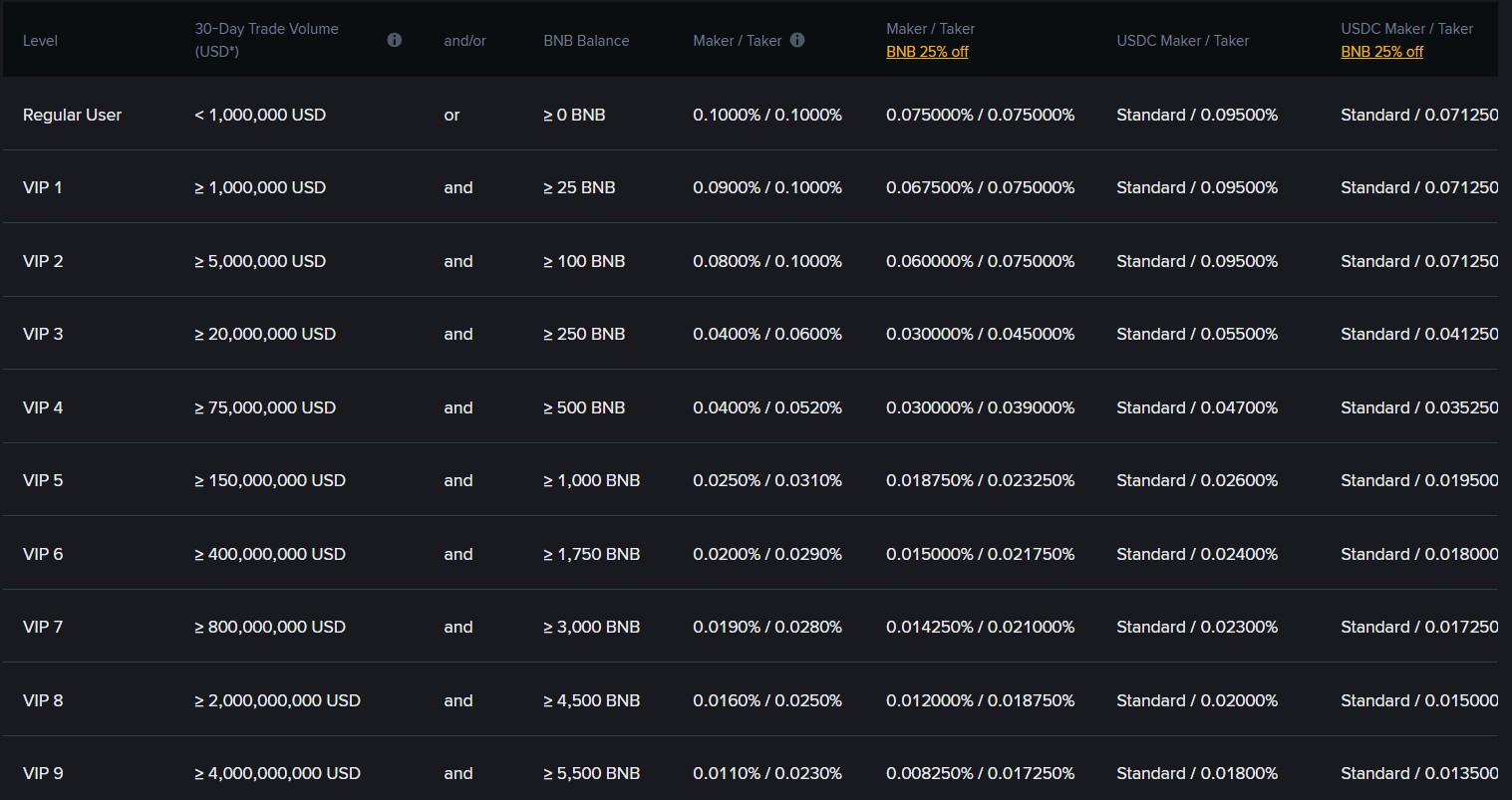
Task: Click the ≥ 100 BNB balance cell
Action: [584, 261]
